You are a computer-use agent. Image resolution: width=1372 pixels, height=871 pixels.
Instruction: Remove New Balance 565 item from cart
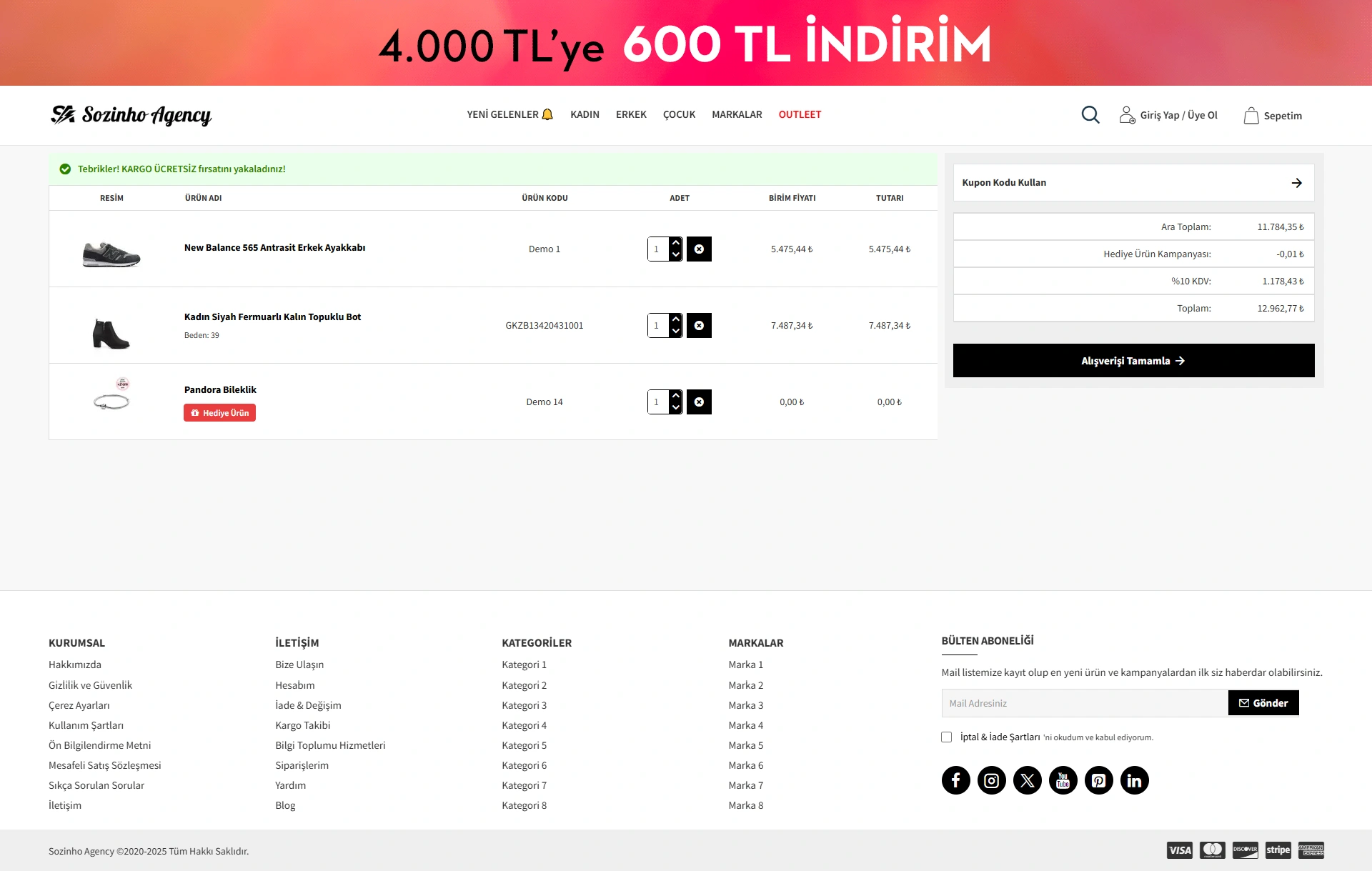(x=699, y=249)
